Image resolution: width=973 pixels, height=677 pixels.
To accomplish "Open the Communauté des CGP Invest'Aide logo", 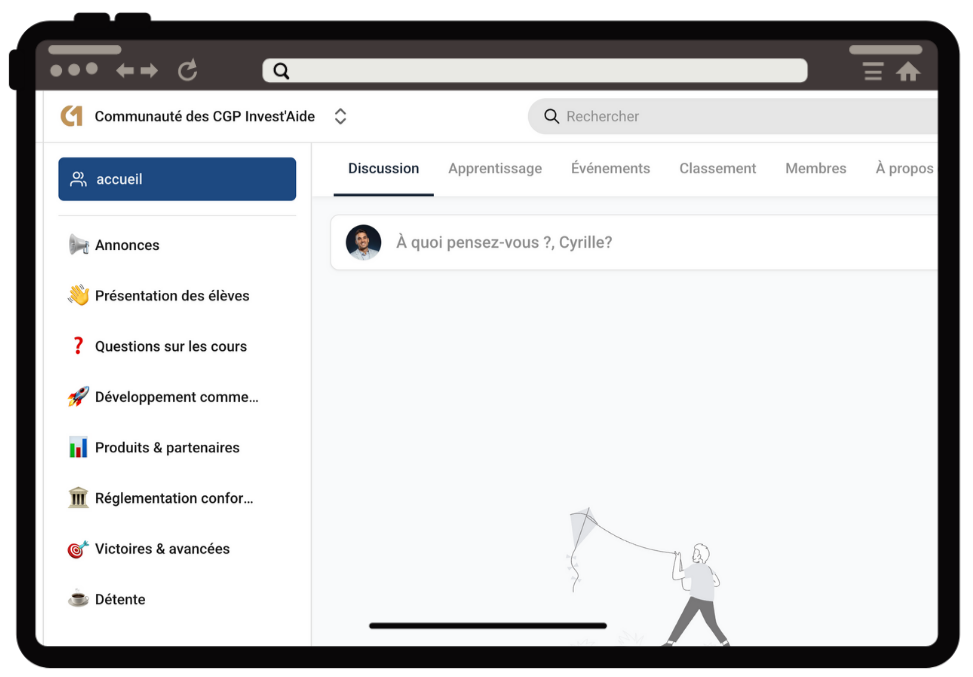I will click(x=71, y=116).
